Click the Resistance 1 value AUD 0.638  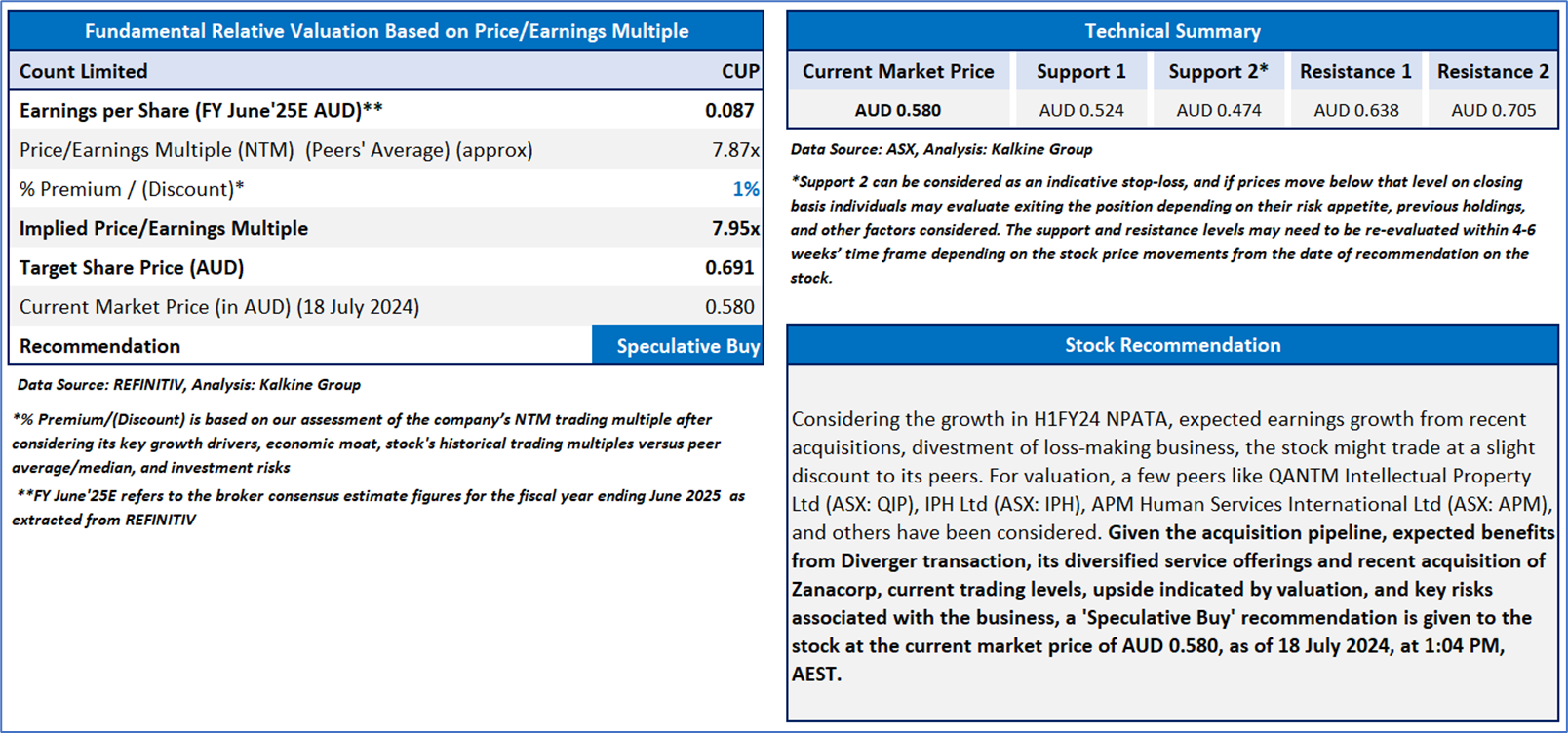coord(1355,110)
